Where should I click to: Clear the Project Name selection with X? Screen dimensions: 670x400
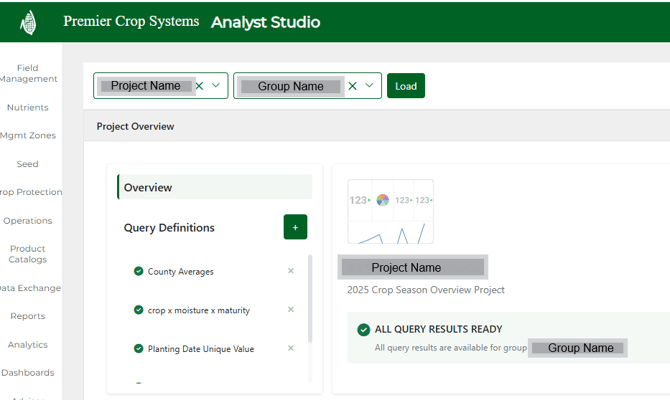click(x=199, y=86)
